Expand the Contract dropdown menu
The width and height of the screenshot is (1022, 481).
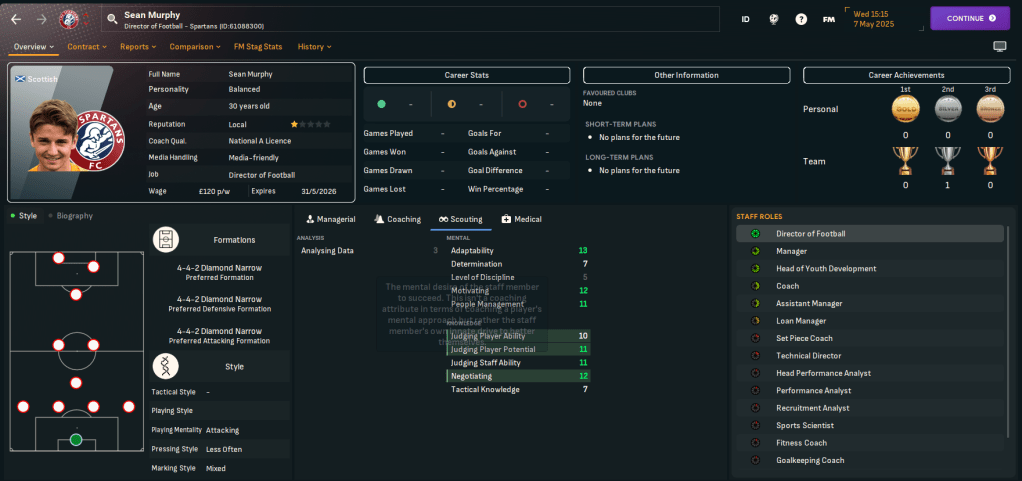point(88,46)
